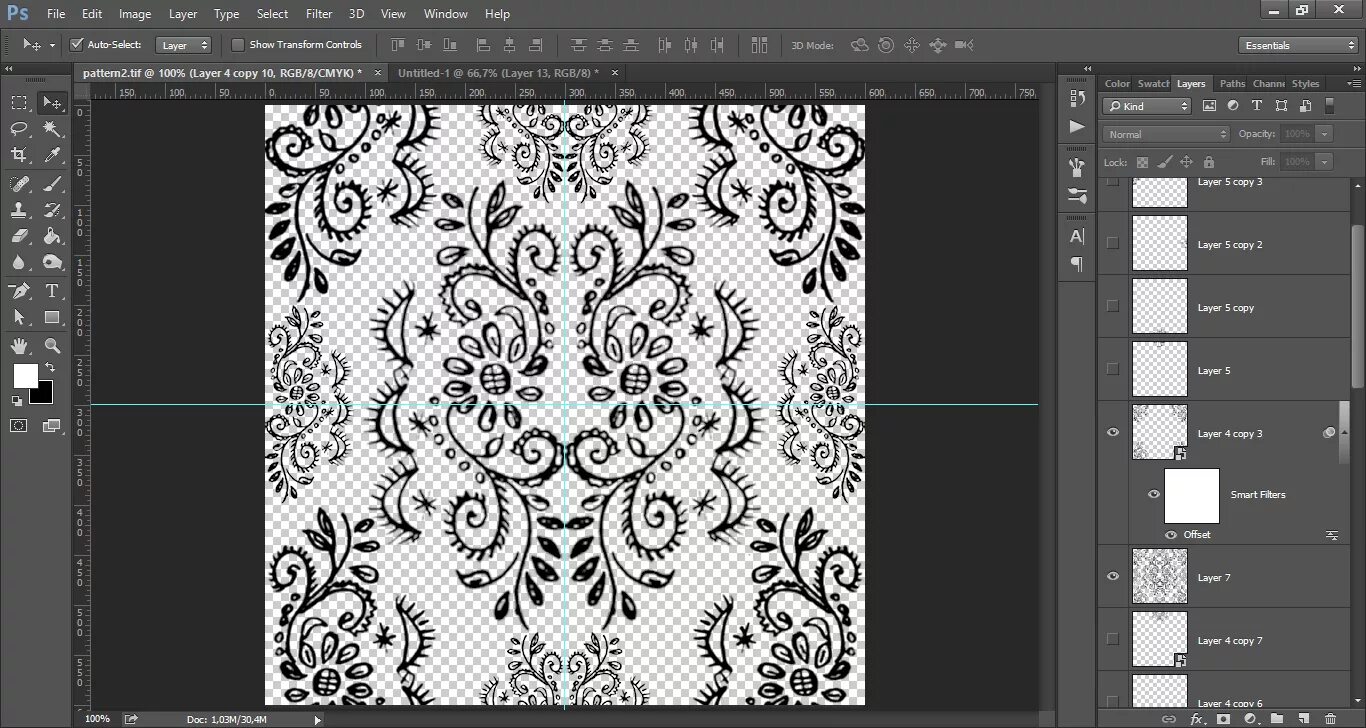Viewport: 1366px width, 728px height.
Task: Select the Hand tool
Action: [x=19, y=346]
